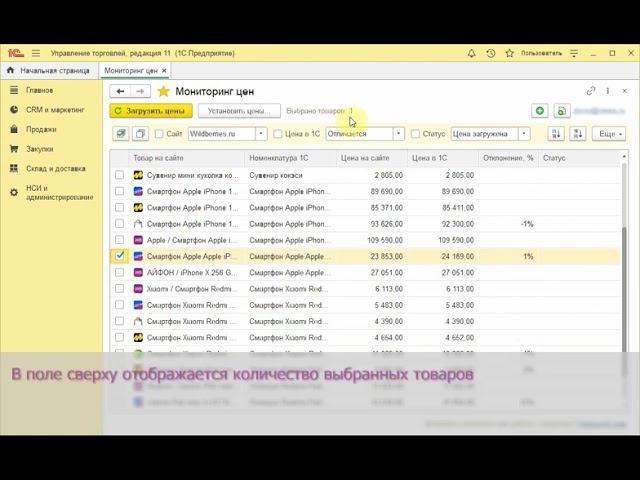Open Главное section in sidebar
This screenshot has width=640, height=480.
pos(40,90)
